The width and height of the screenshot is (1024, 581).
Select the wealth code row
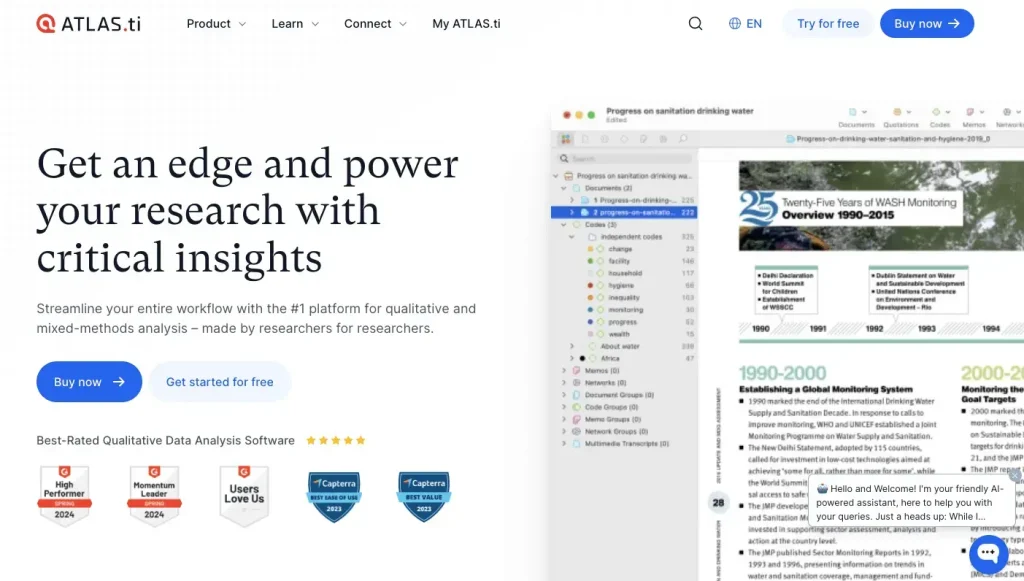[624, 334]
